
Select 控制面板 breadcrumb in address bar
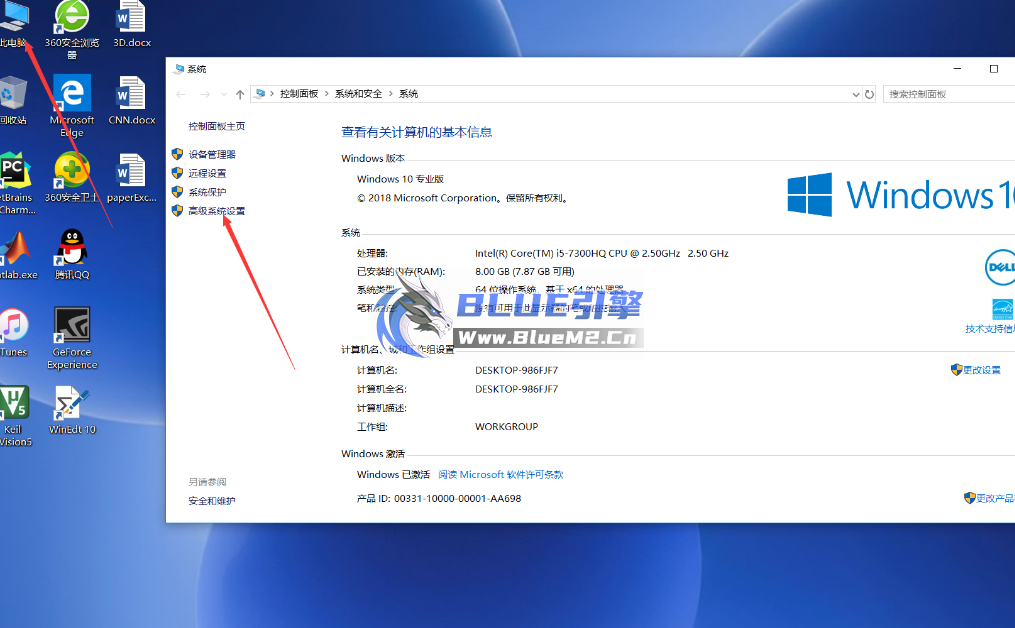coord(299,94)
